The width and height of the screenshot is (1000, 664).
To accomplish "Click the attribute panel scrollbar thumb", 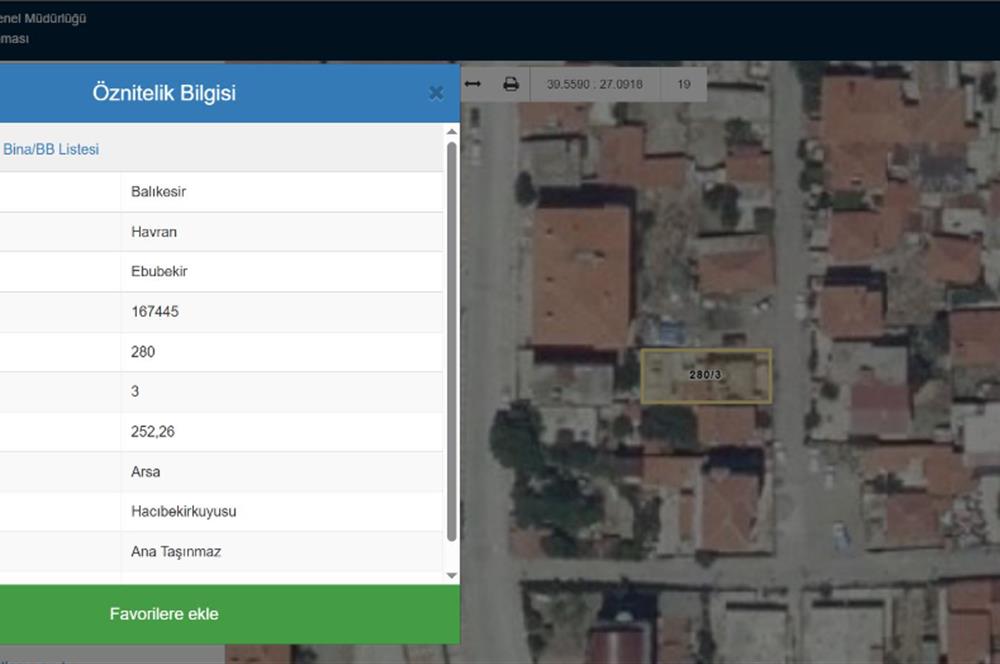I will (451, 340).
